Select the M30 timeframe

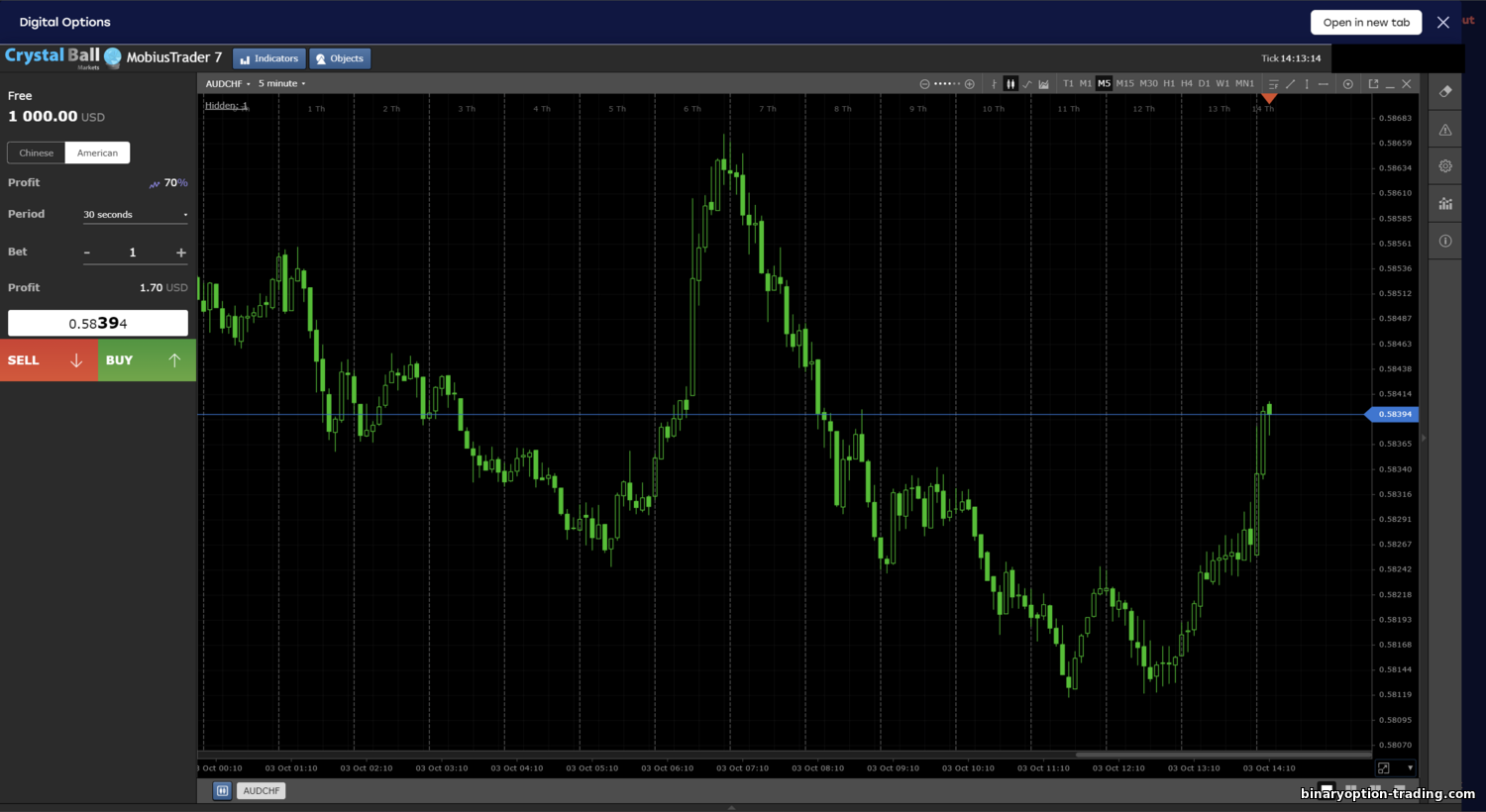(1148, 84)
